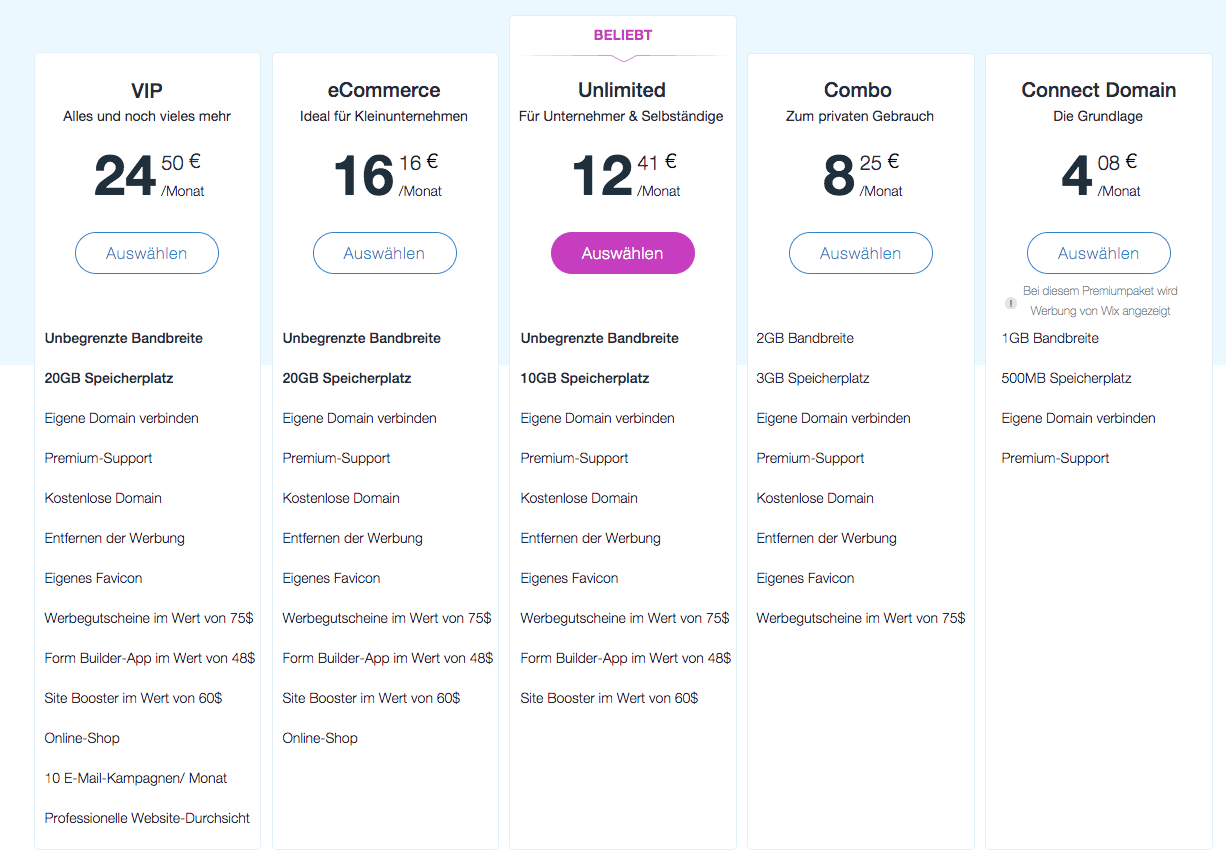The width and height of the screenshot is (1226, 857).
Task: Select the VIP plan Auswählen button
Action: point(147,253)
